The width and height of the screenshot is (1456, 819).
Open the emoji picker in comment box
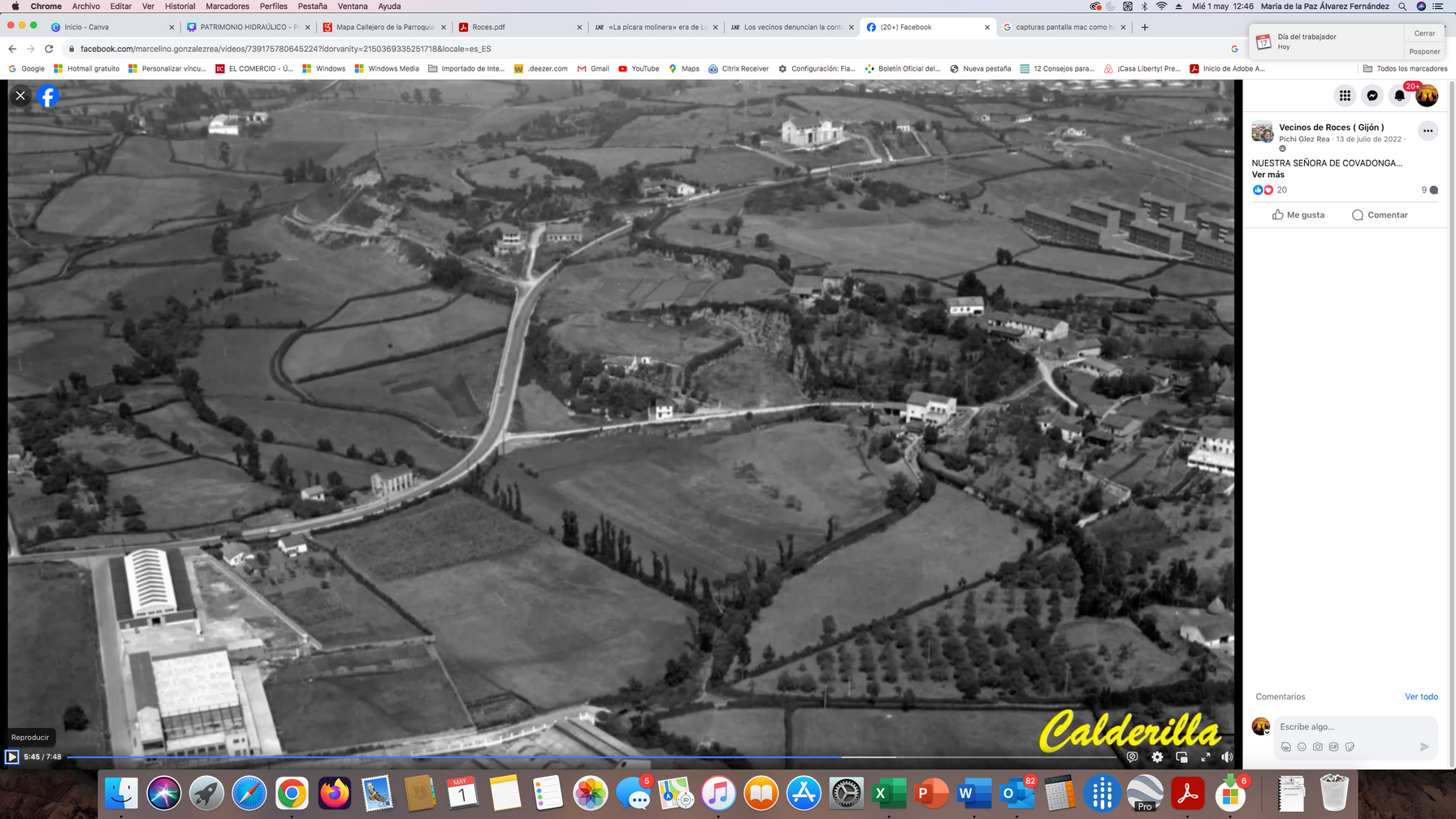(x=1302, y=747)
